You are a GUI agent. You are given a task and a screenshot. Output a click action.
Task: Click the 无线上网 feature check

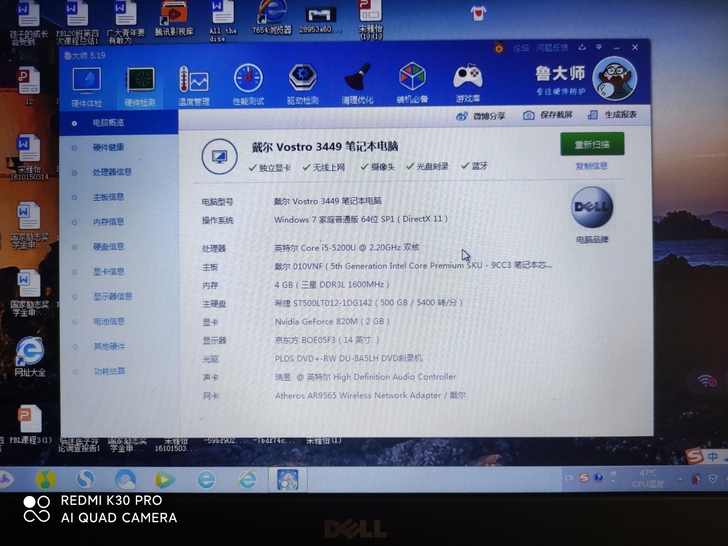point(324,167)
